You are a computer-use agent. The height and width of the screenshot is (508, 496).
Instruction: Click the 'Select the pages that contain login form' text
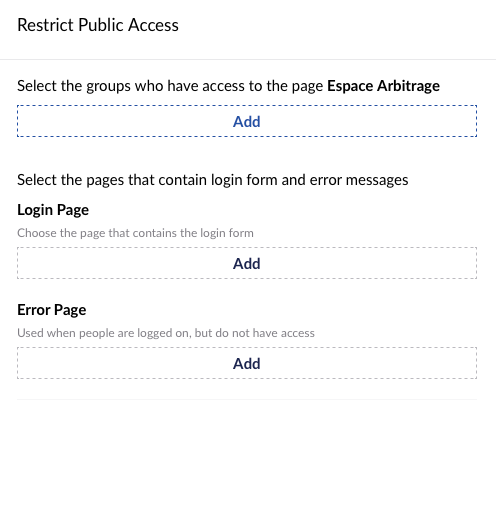tap(213, 180)
